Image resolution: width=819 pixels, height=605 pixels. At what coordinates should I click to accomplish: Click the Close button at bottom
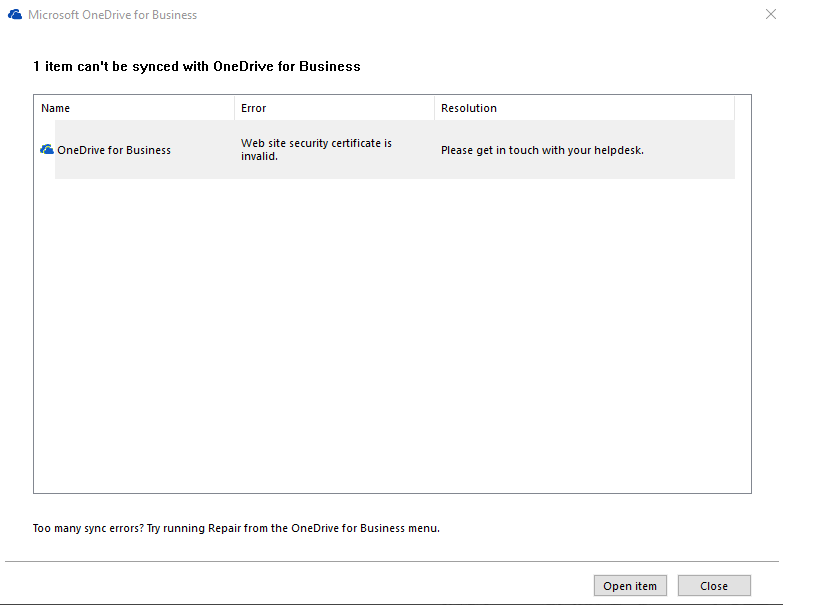click(714, 586)
